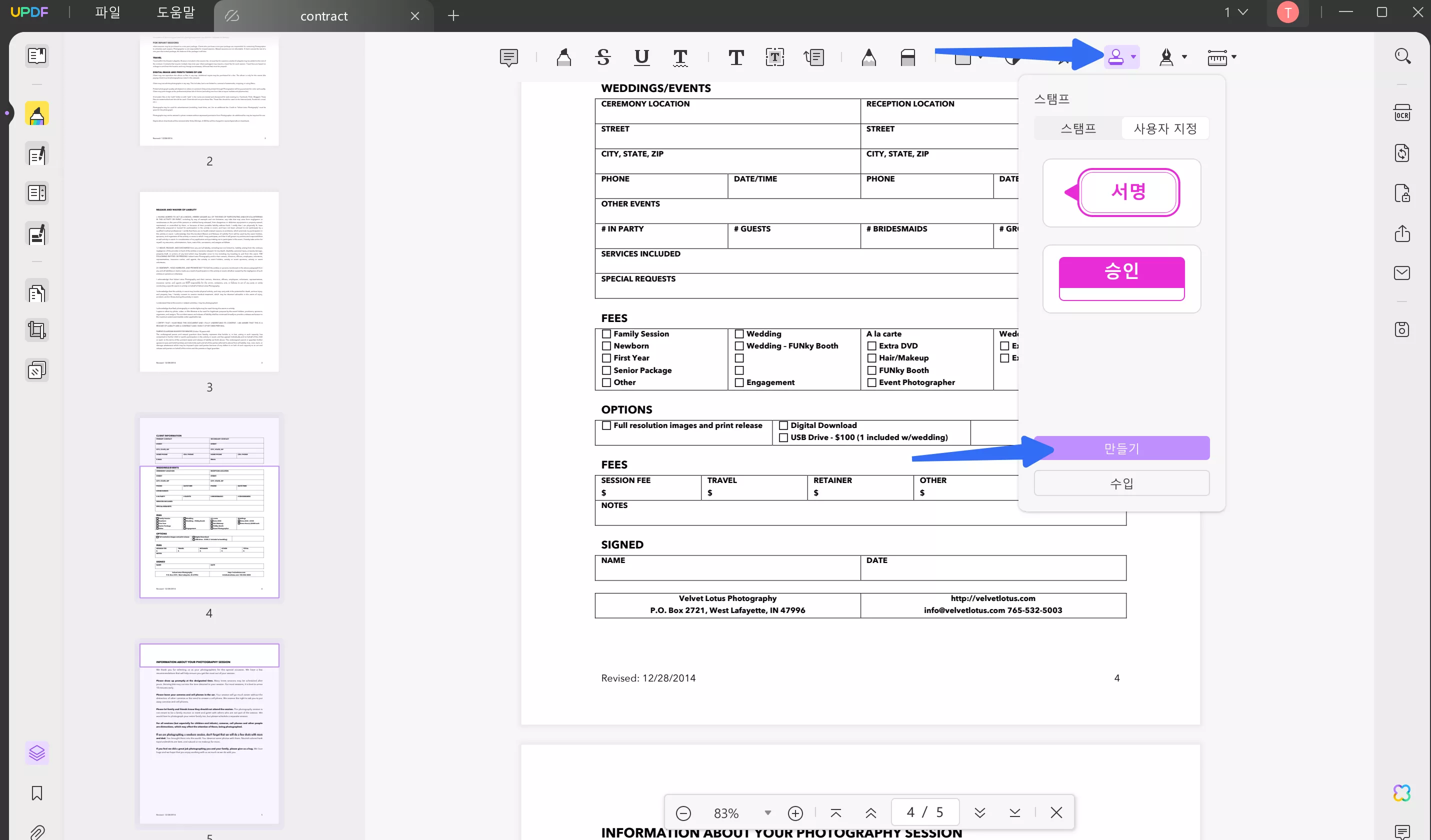Run the OCR recognition tool

(1402, 112)
